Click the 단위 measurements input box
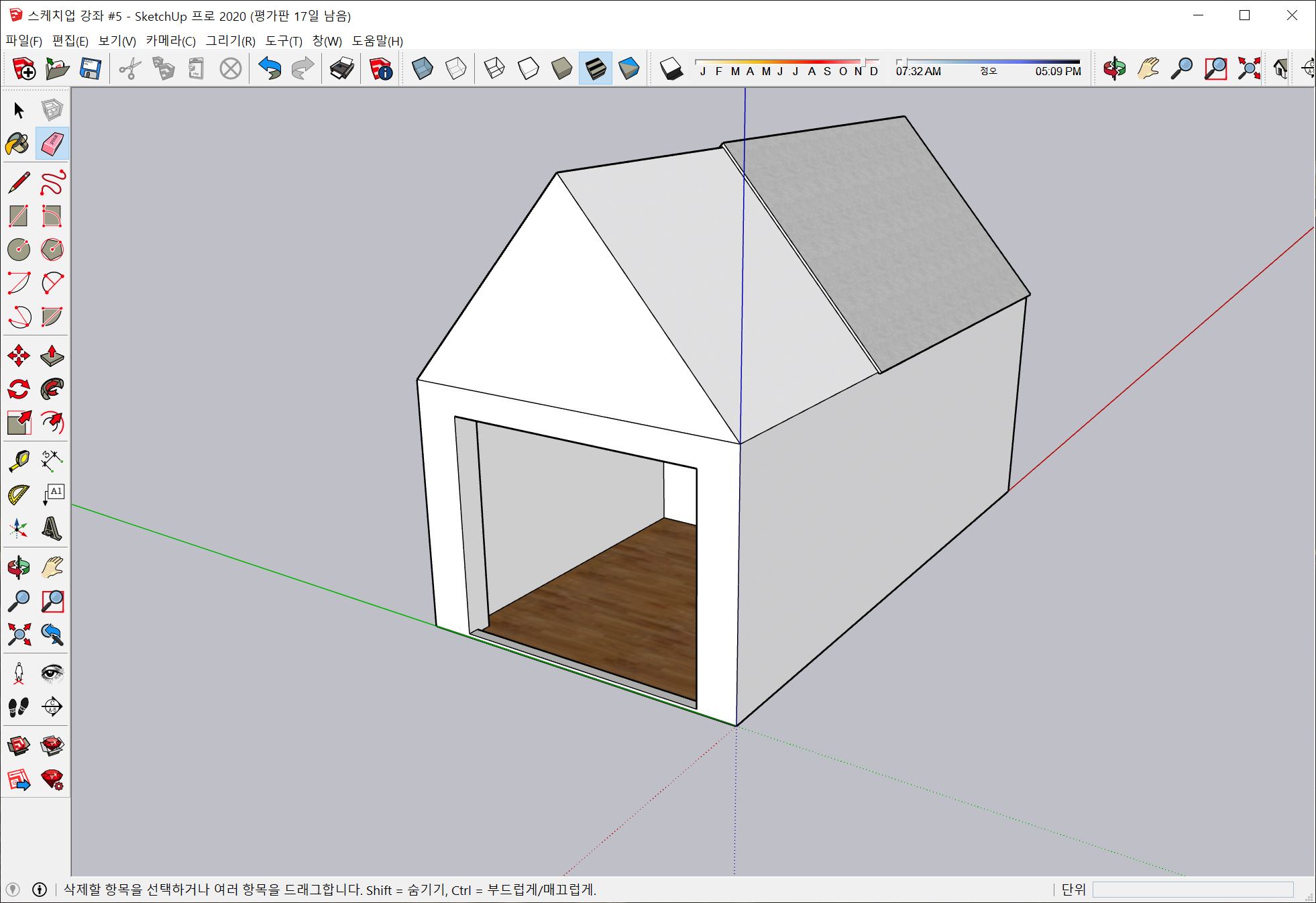This screenshot has height=903, width=1316. 1192,890
